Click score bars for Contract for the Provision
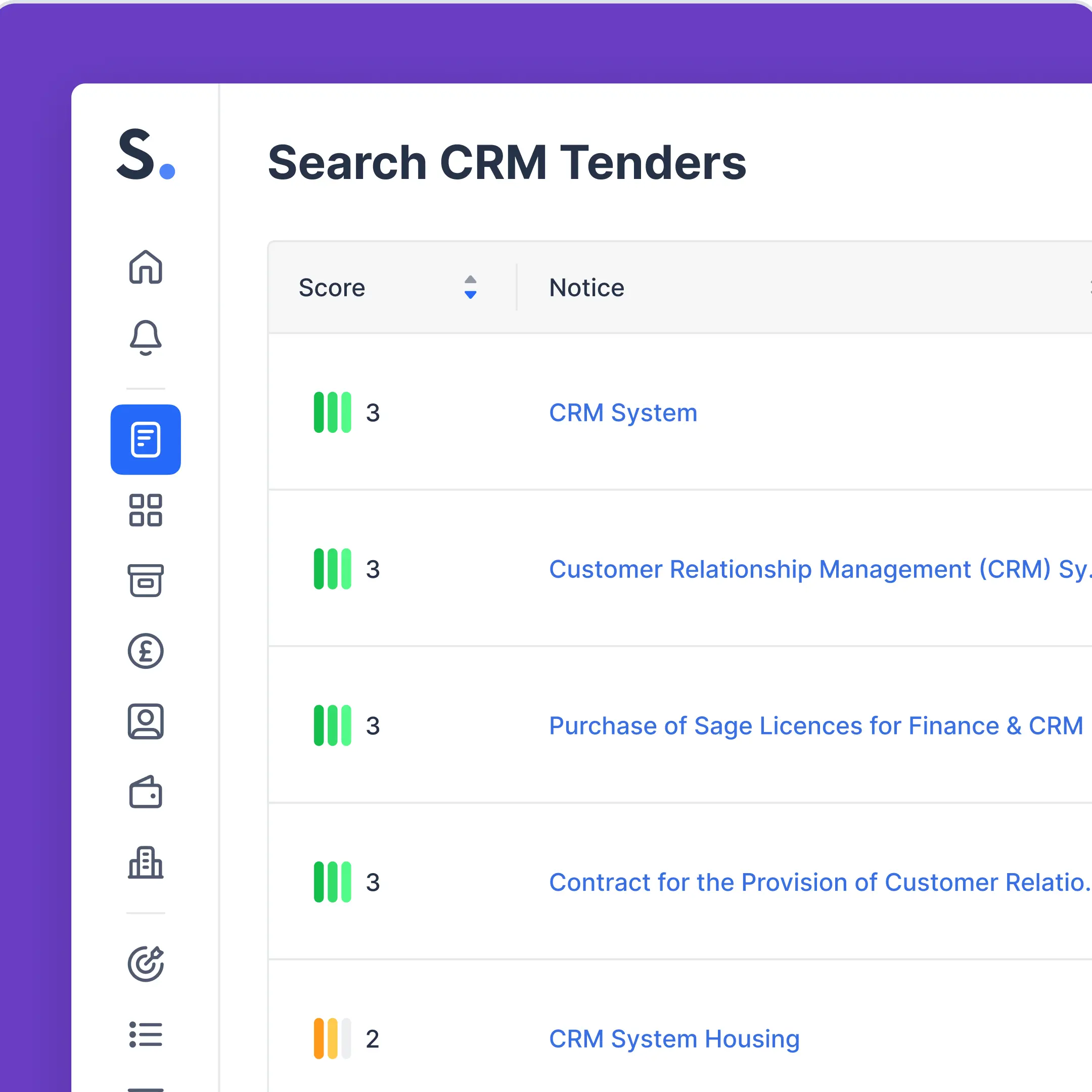1092x1092 pixels. click(332, 882)
